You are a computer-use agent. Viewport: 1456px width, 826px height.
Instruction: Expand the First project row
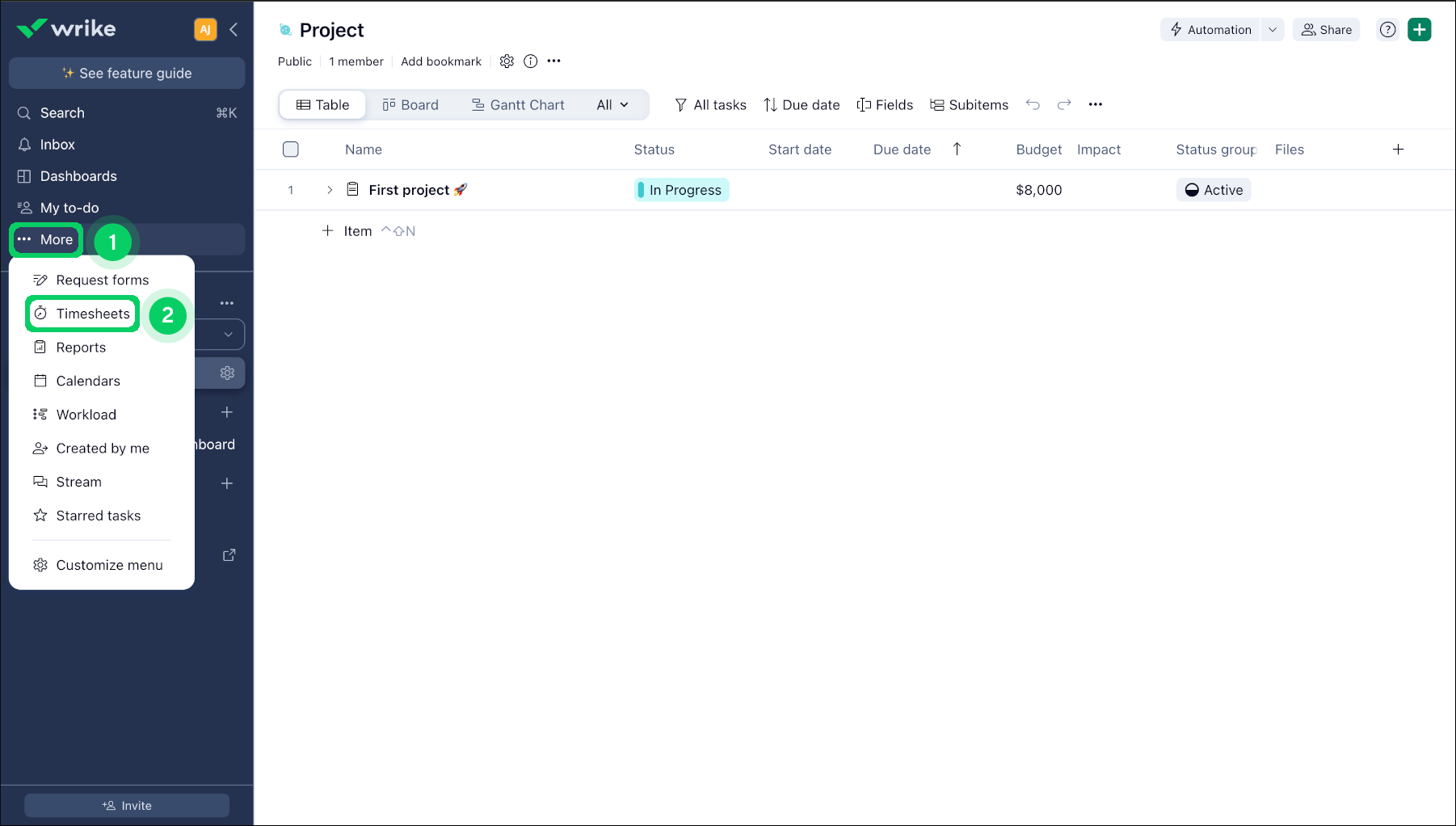[x=329, y=189]
